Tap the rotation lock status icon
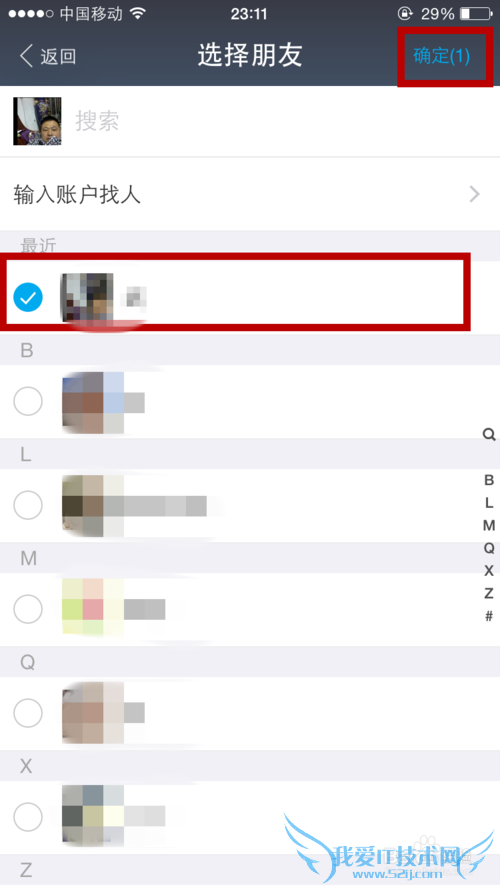The height and width of the screenshot is (889, 500). (x=405, y=14)
